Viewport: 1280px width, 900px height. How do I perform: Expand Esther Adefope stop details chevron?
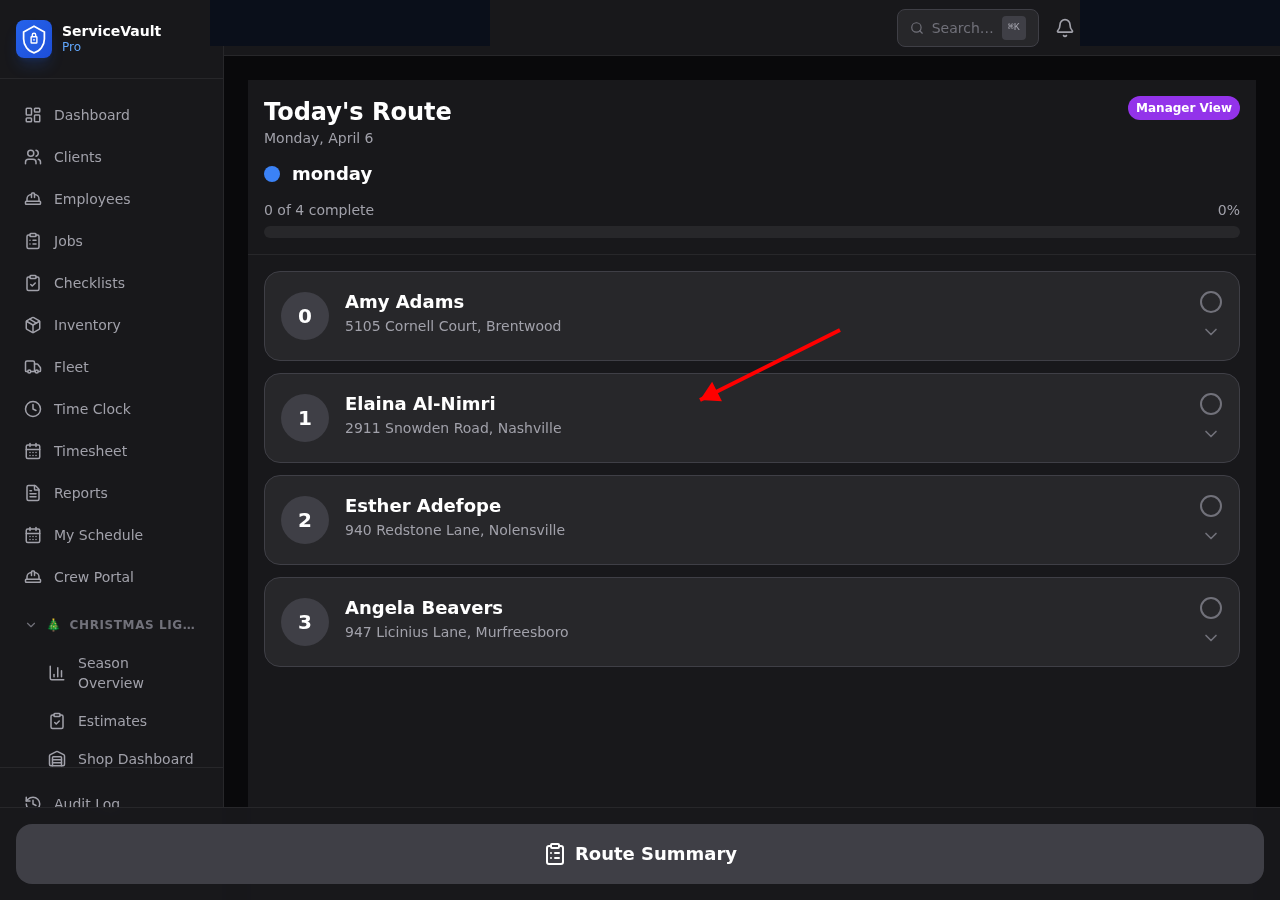[x=1211, y=536]
